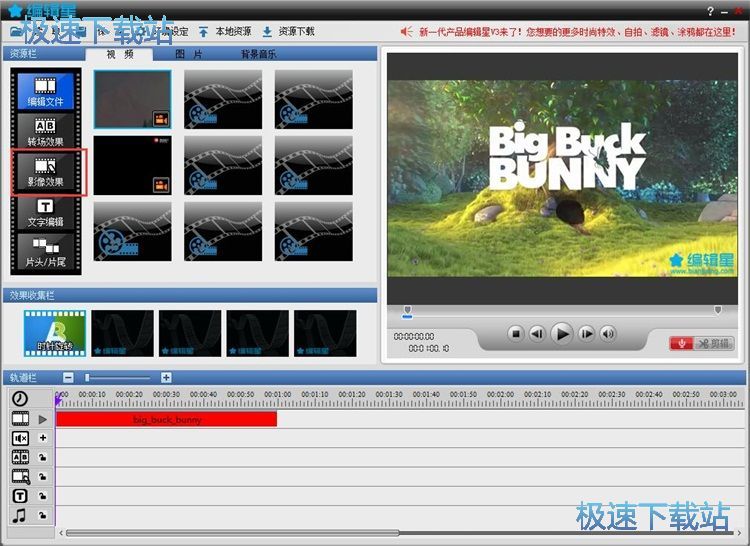Click the video track play arrow
The width and height of the screenshot is (750, 546).
43,419
